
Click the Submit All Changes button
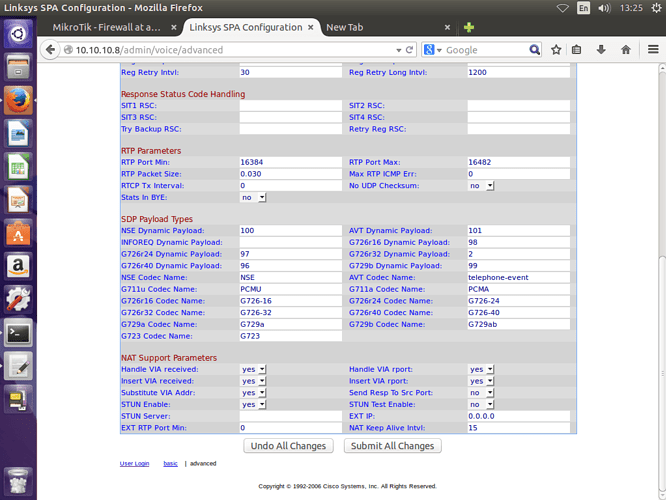coord(392,446)
